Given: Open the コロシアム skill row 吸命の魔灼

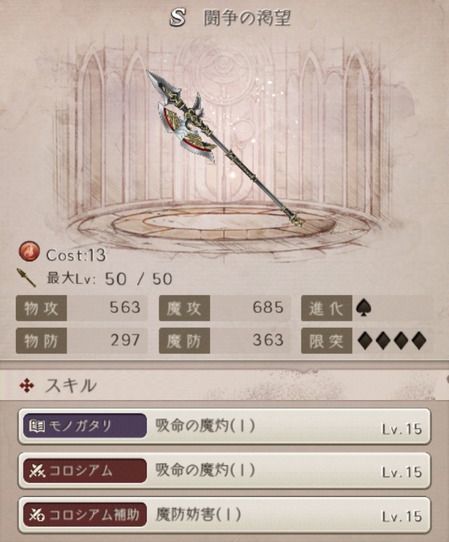Looking at the screenshot, I should click(x=224, y=470).
